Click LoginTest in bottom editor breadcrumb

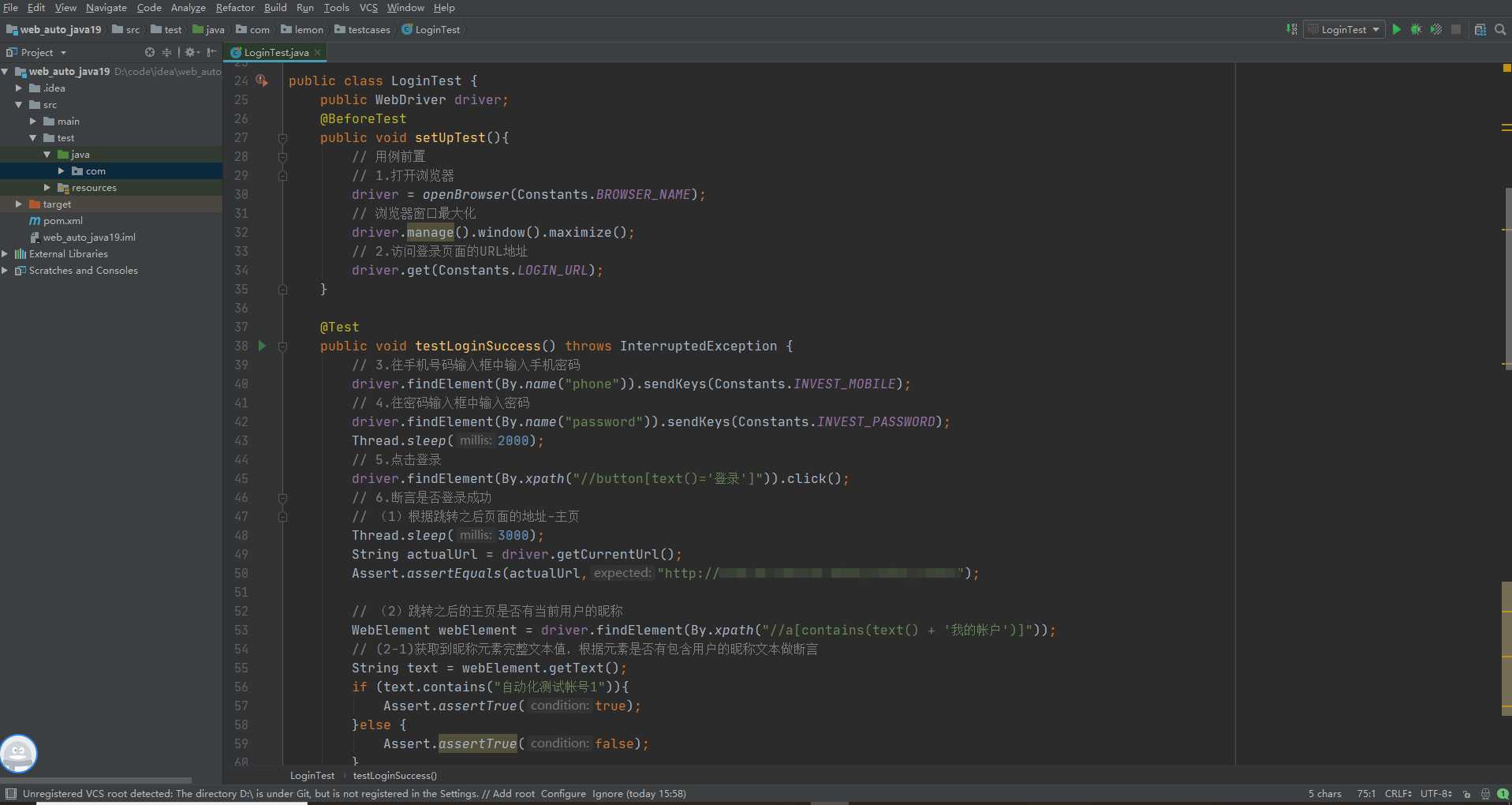tap(312, 776)
